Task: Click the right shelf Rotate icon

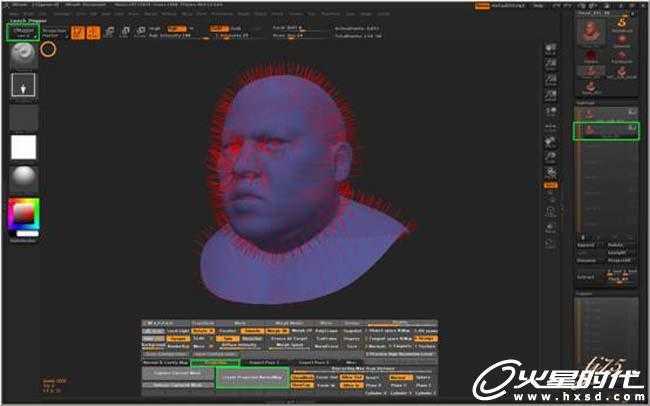Action: (x=551, y=173)
